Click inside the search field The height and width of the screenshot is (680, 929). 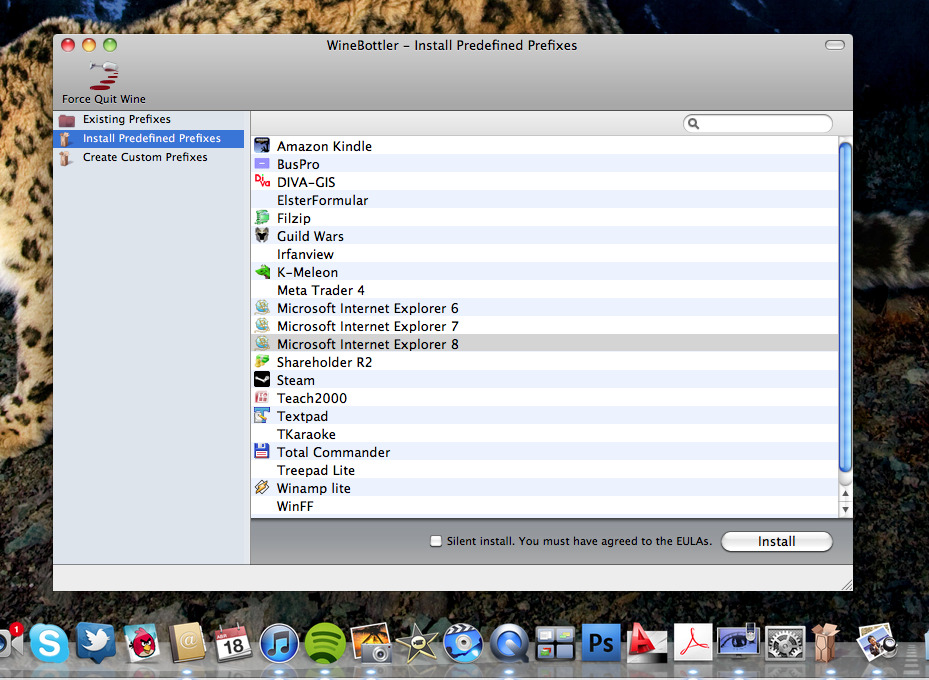[x=765, y=124]
